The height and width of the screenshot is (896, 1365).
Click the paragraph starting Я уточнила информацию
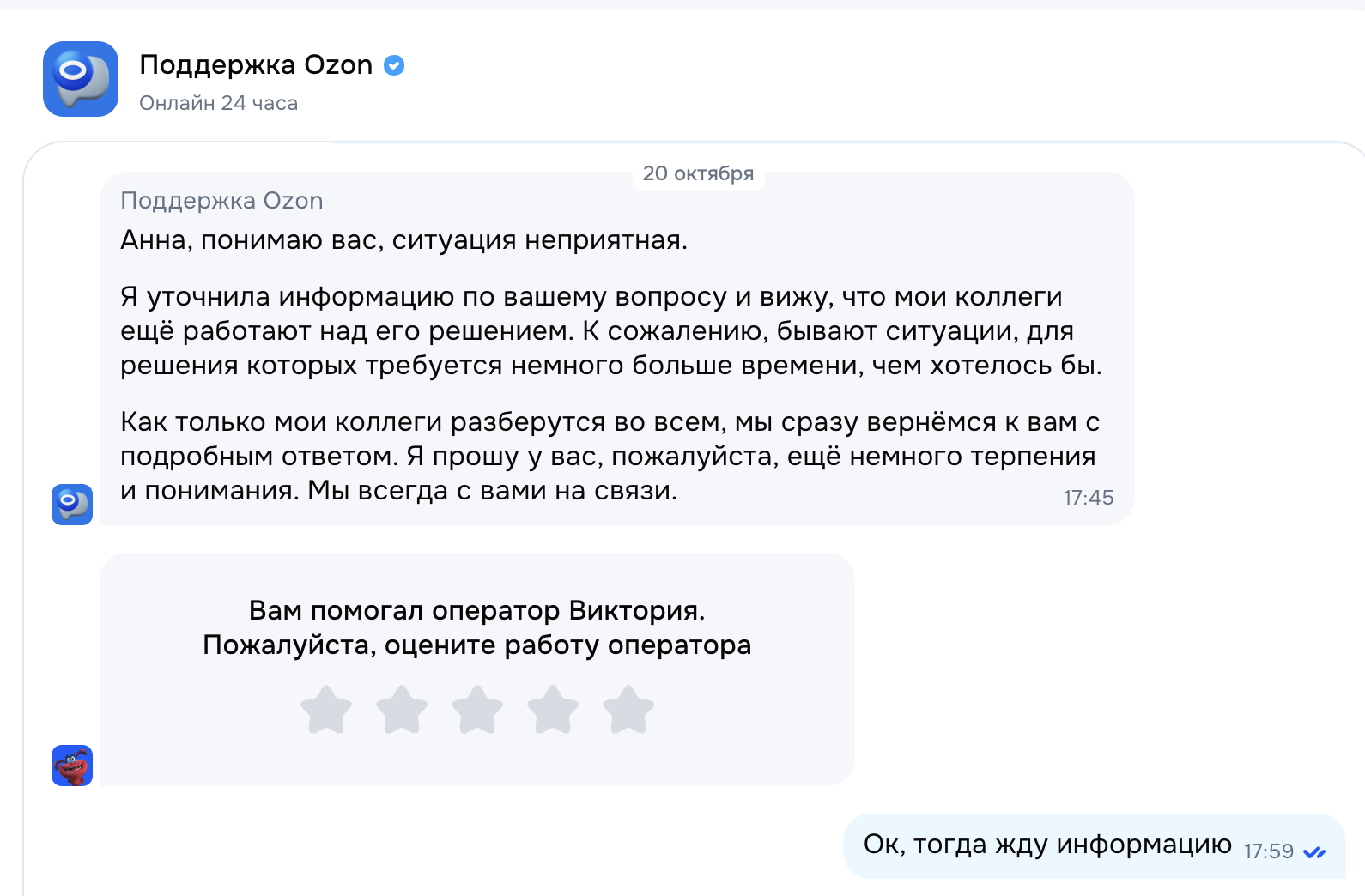point(610,330)
